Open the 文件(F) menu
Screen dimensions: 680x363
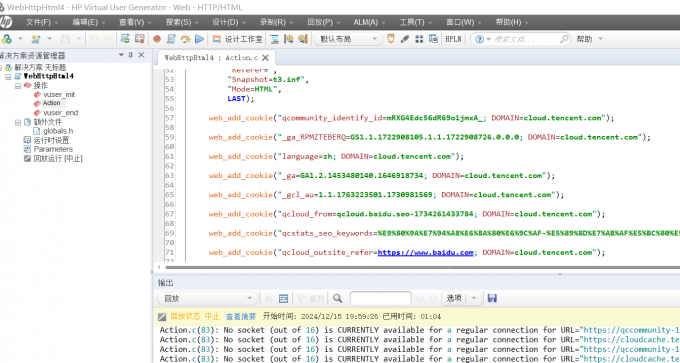pos(42,22)
